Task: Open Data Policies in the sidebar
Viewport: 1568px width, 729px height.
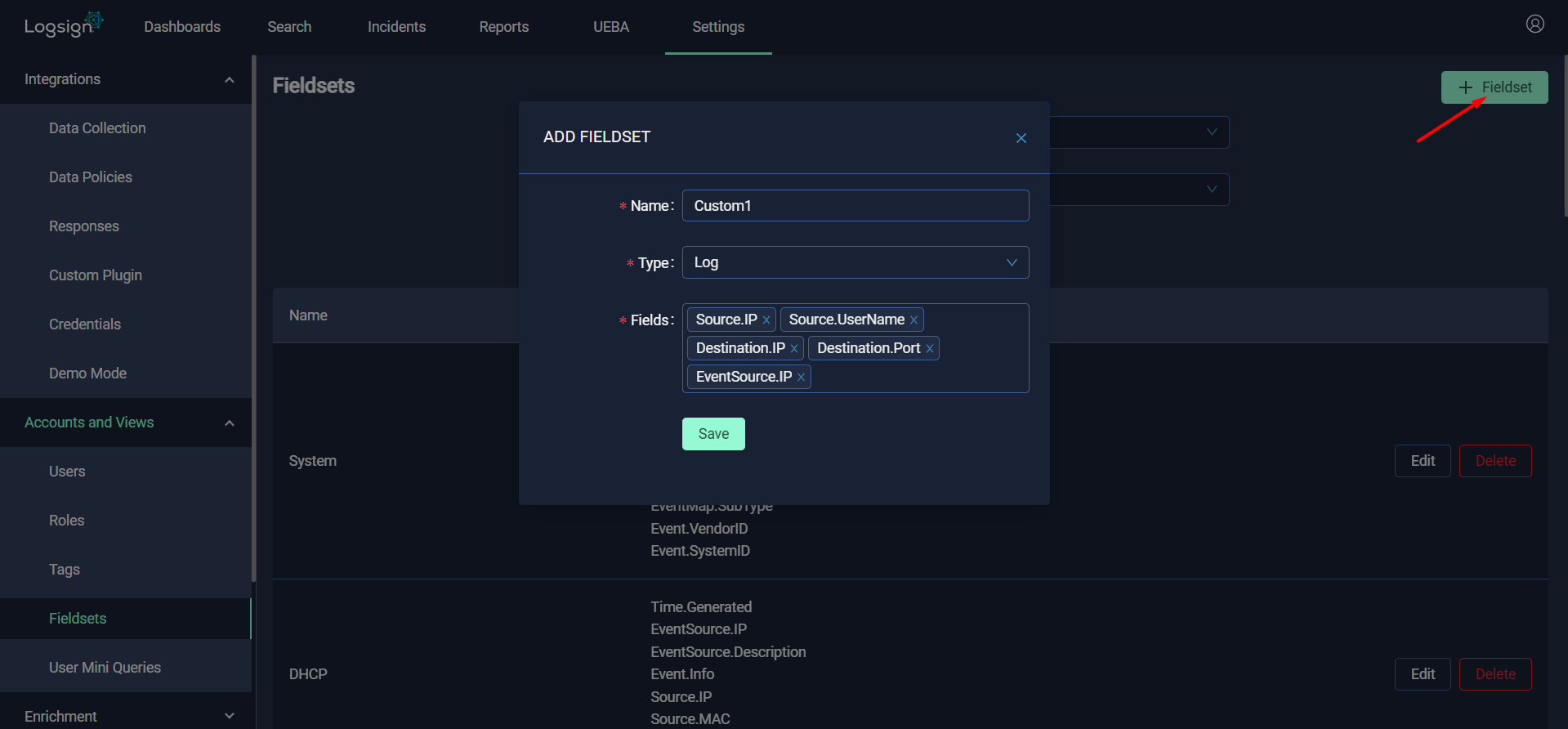Action: tap(90, 177)
